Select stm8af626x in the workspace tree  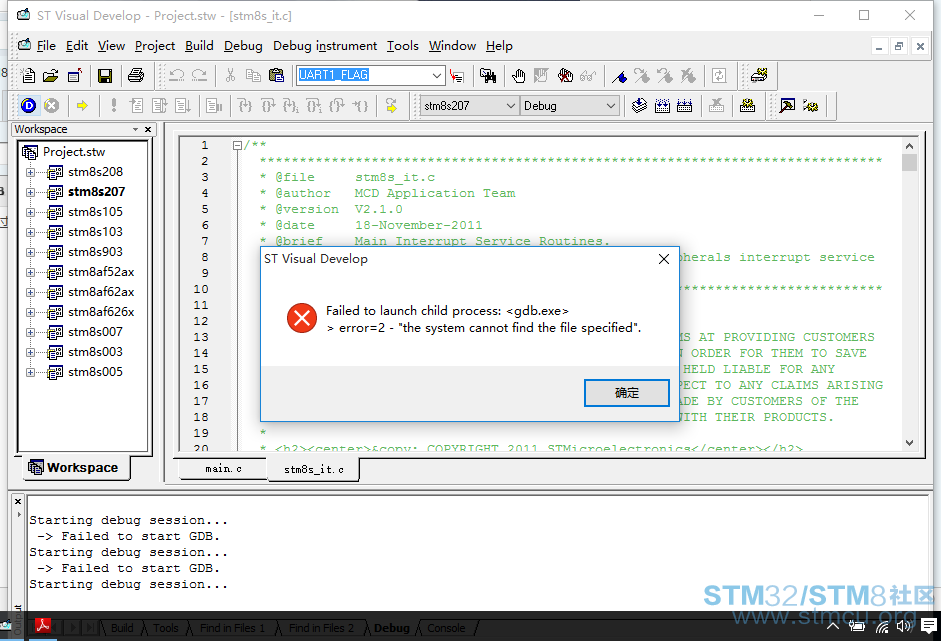tap(101, 312)
